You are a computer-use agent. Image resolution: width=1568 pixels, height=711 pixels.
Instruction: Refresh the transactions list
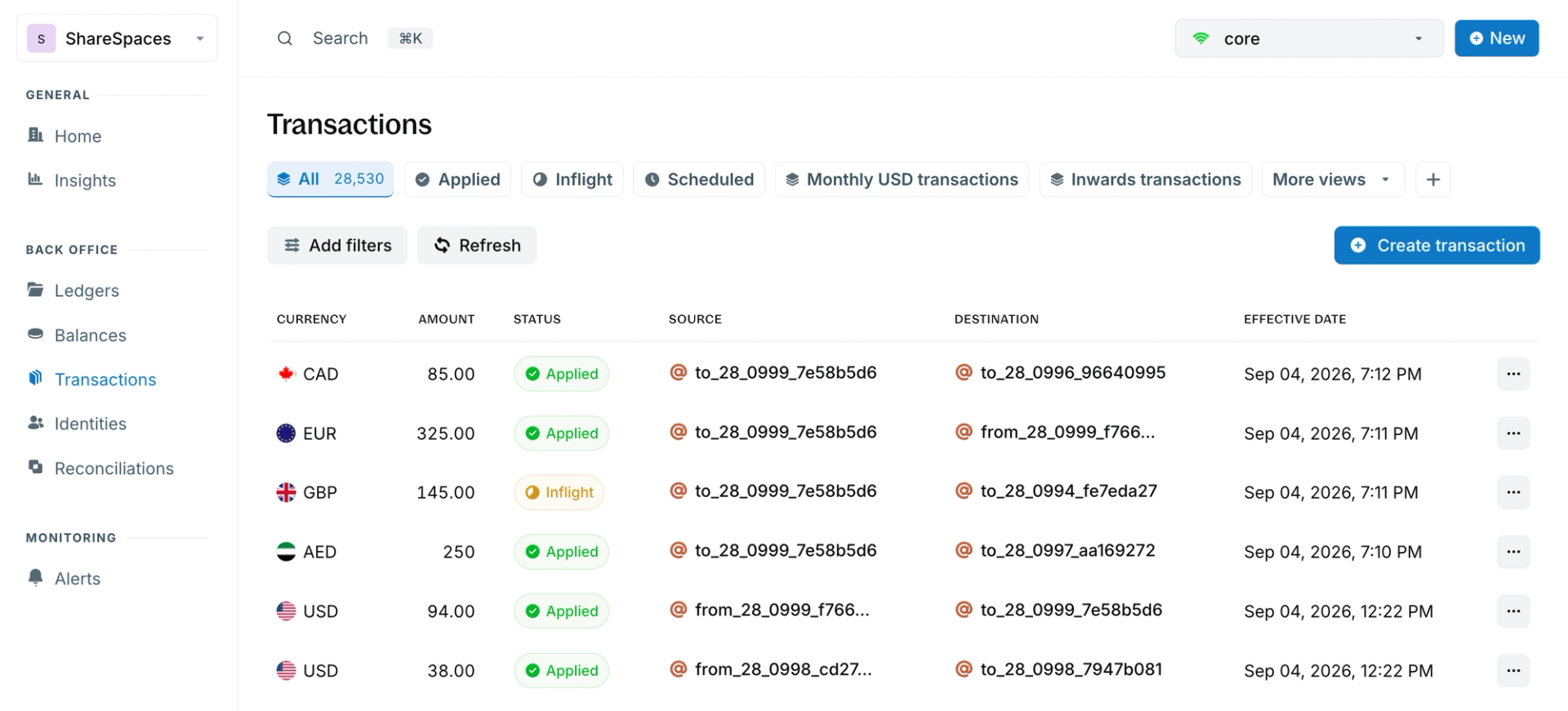pos(477,246)
